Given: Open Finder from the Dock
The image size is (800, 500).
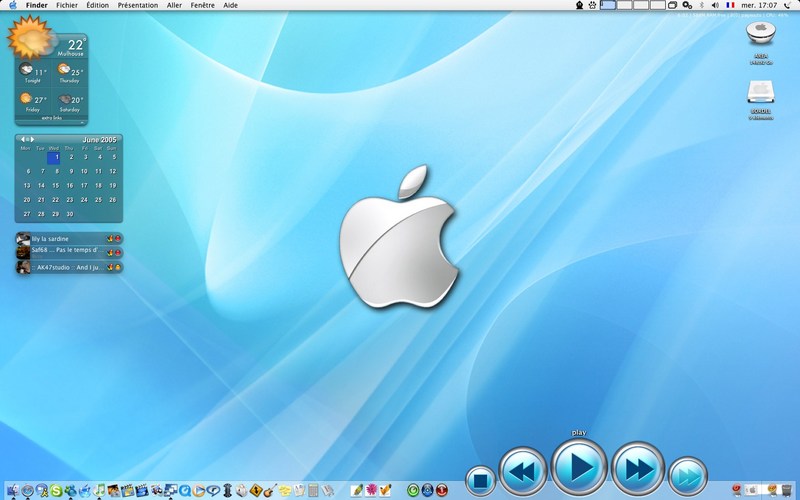Looking at the screenshot, I should pos(13,491).
